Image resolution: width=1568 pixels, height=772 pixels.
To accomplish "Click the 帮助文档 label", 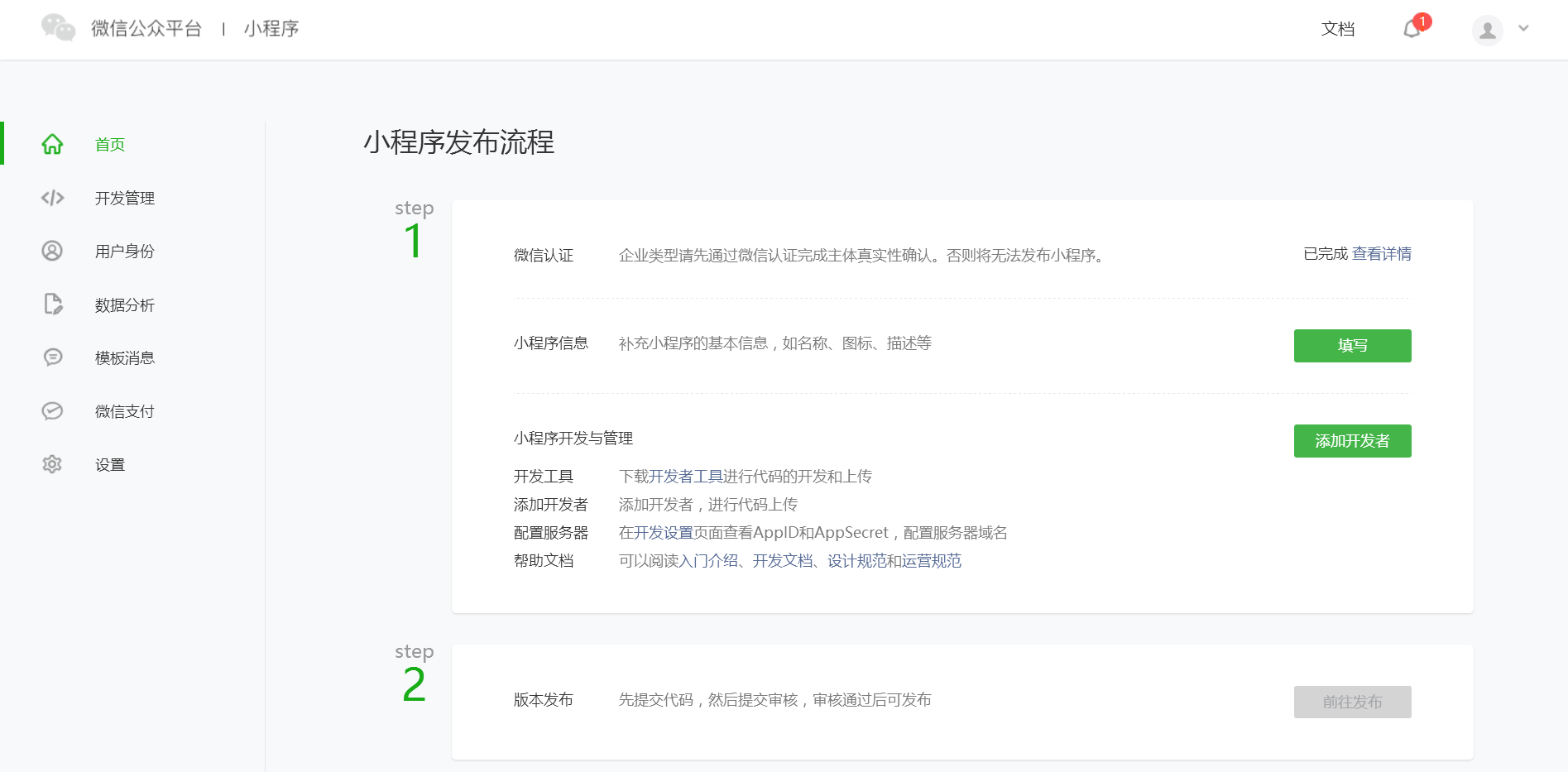I will click(x=544, y=561).
